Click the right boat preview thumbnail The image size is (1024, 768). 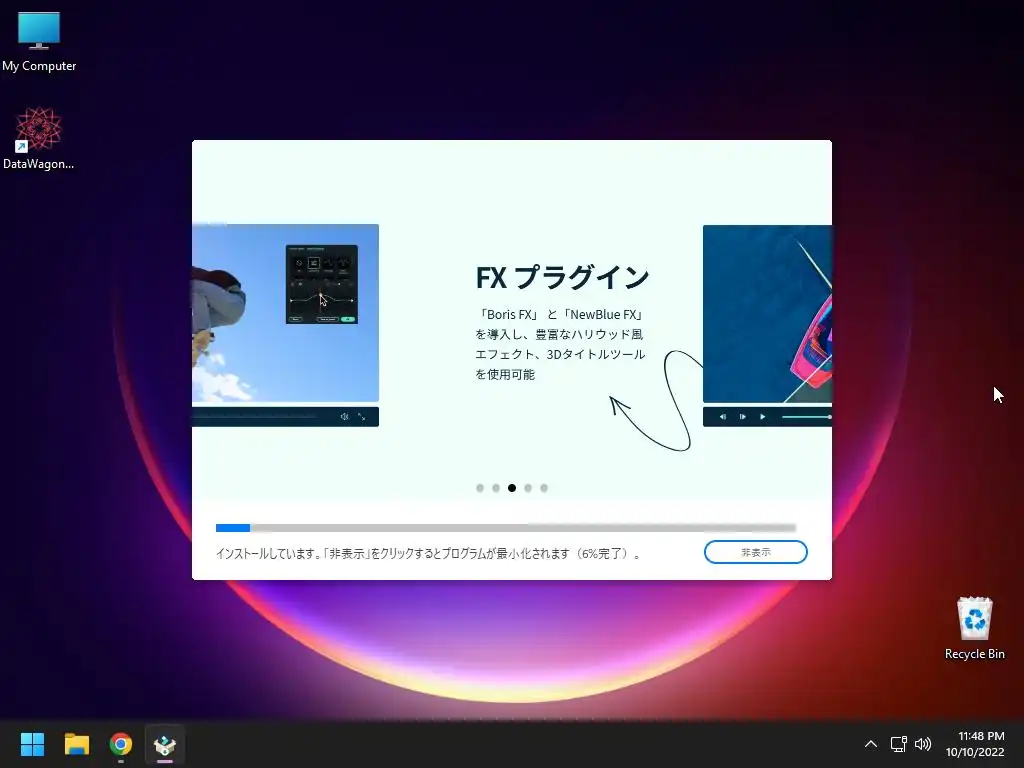[767, 313]
